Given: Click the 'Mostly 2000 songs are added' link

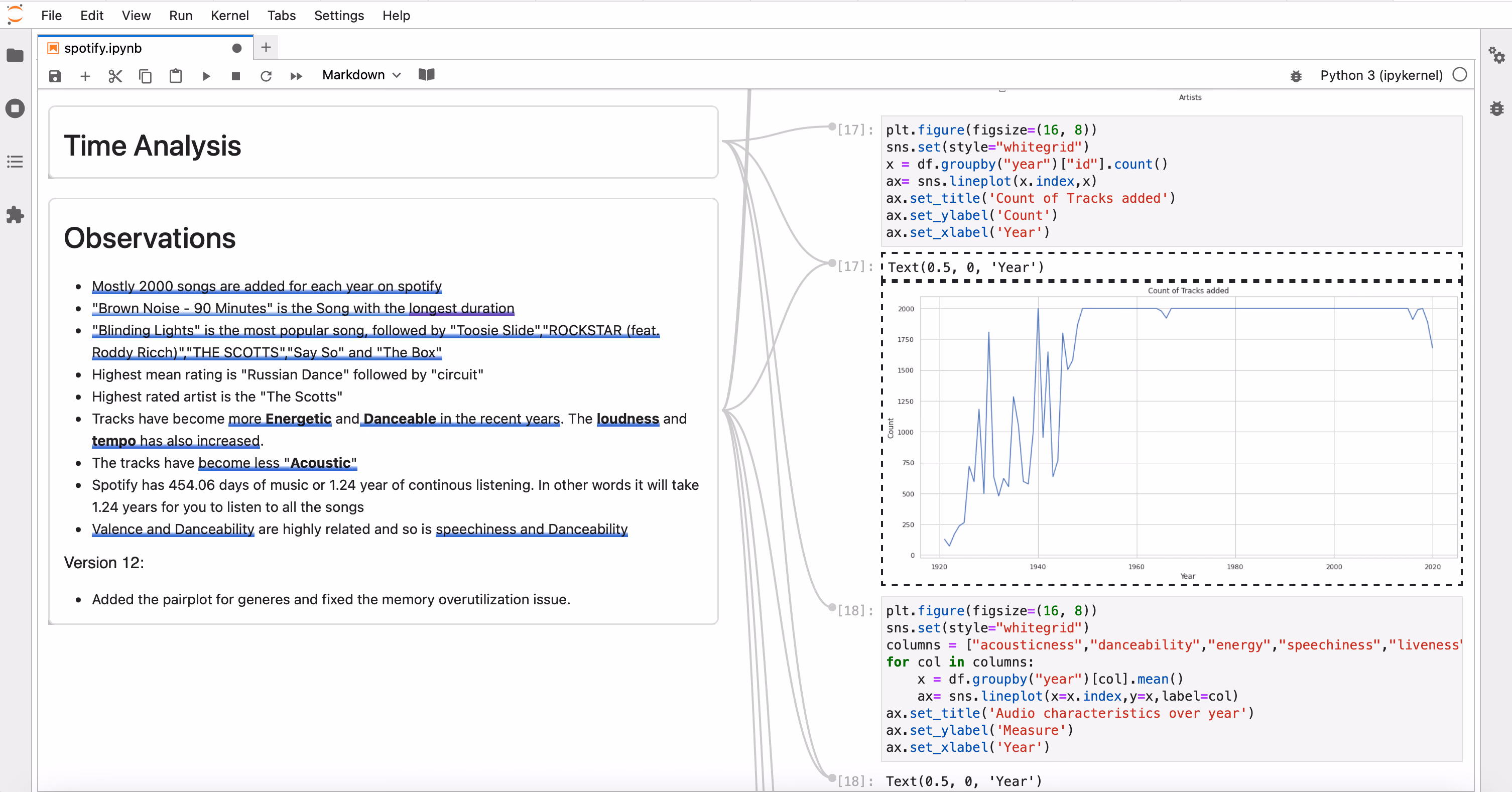Looking at the screenshot, I should pyautogui.click(x=267, y=286).
